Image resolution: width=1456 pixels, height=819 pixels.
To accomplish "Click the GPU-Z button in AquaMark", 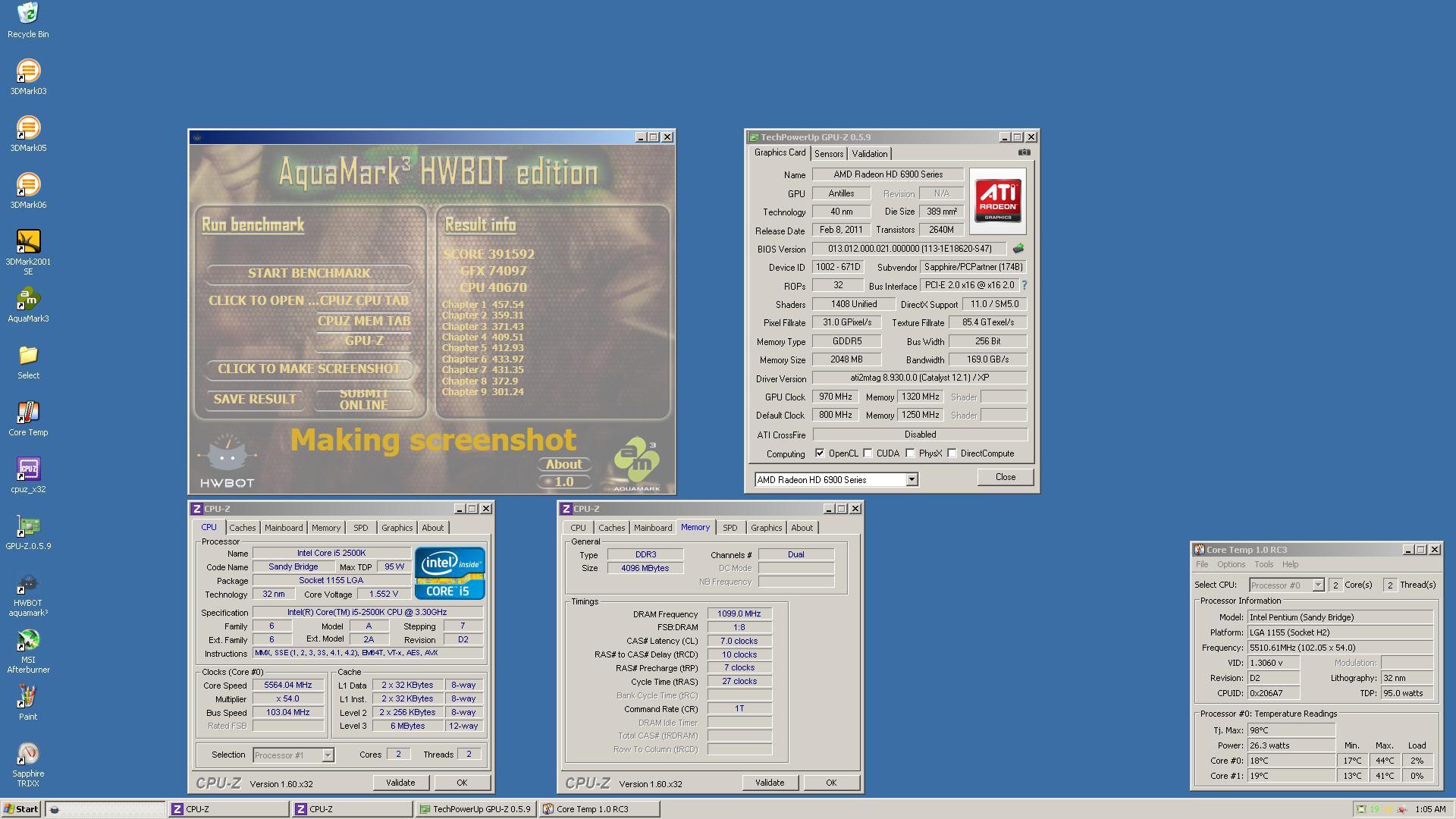I will coord(364,341).
